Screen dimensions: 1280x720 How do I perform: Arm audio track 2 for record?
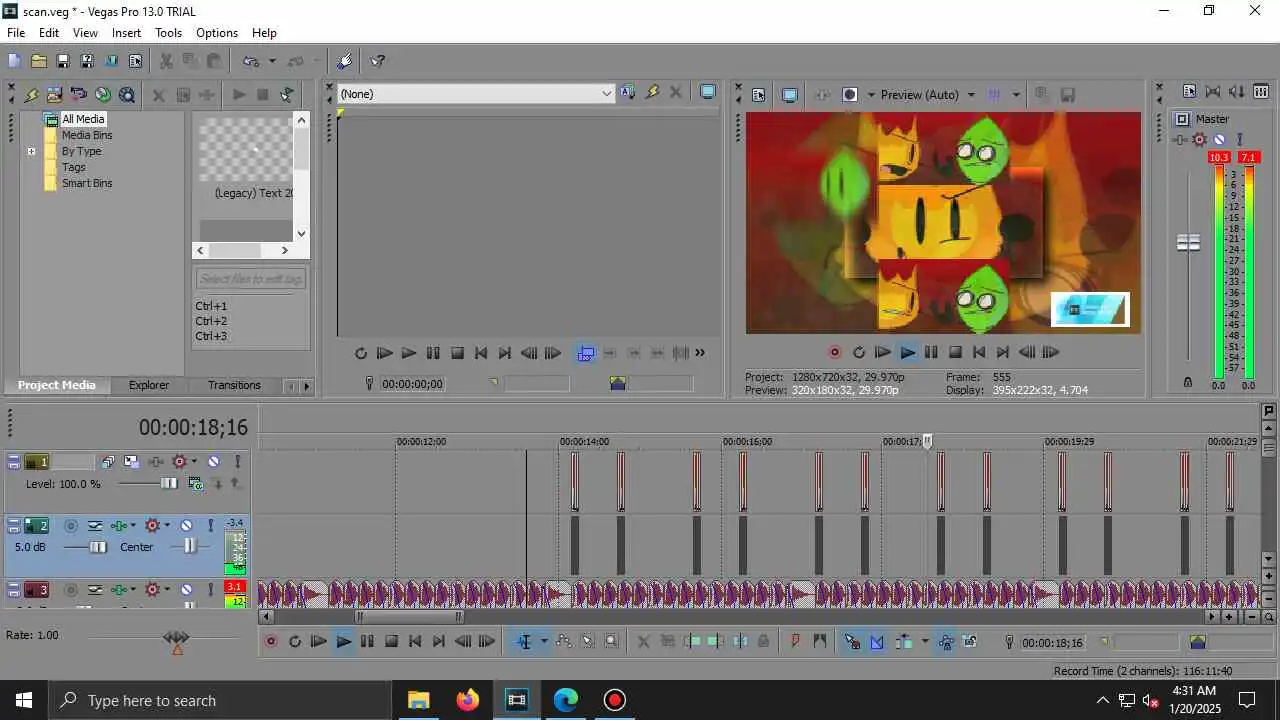point(71,526)
